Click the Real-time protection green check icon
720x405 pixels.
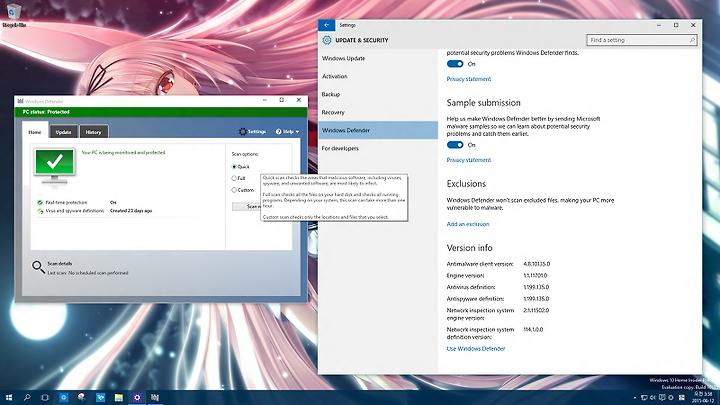(40, 202)
